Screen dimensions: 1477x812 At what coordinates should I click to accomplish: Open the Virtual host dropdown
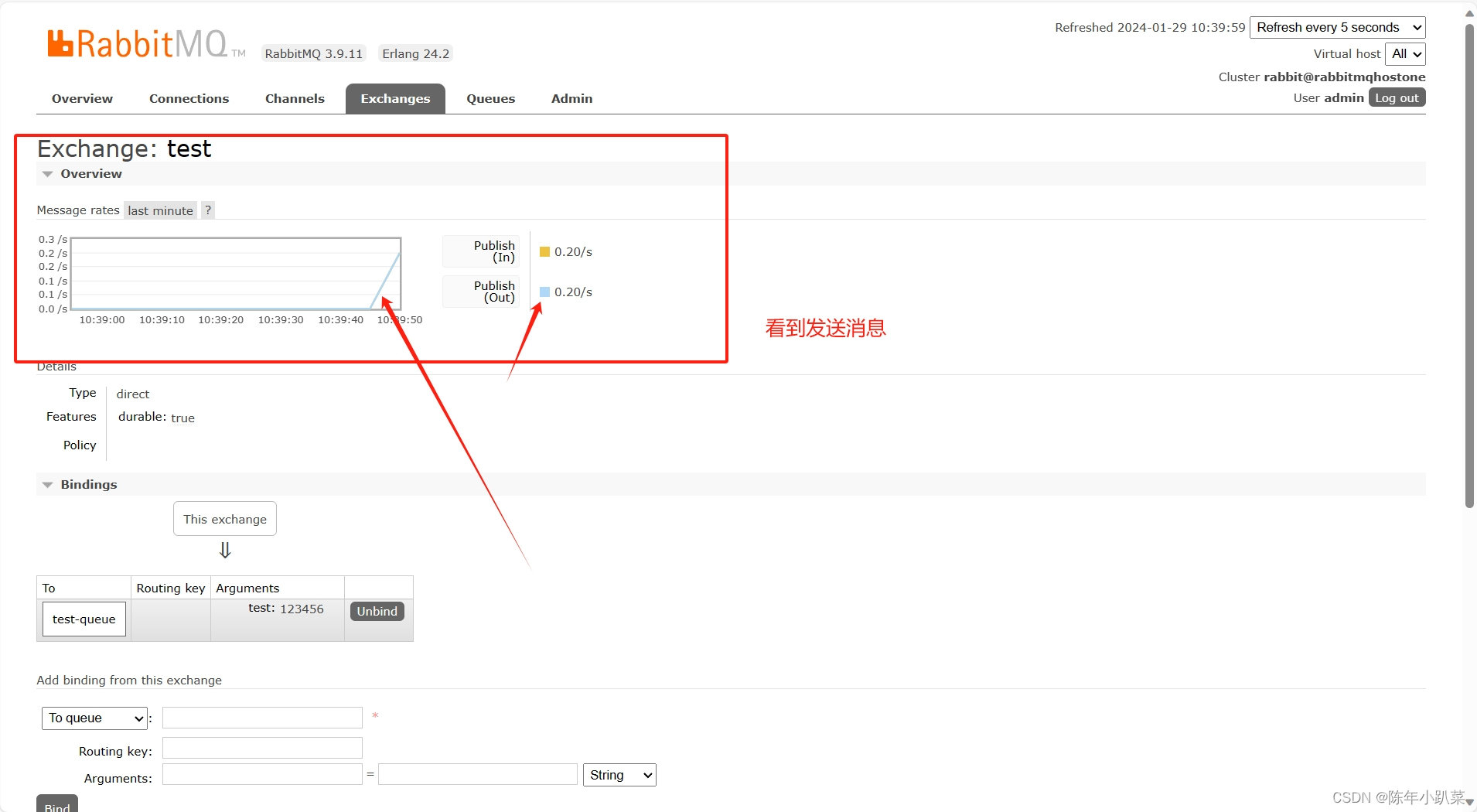coord(1405,54)
